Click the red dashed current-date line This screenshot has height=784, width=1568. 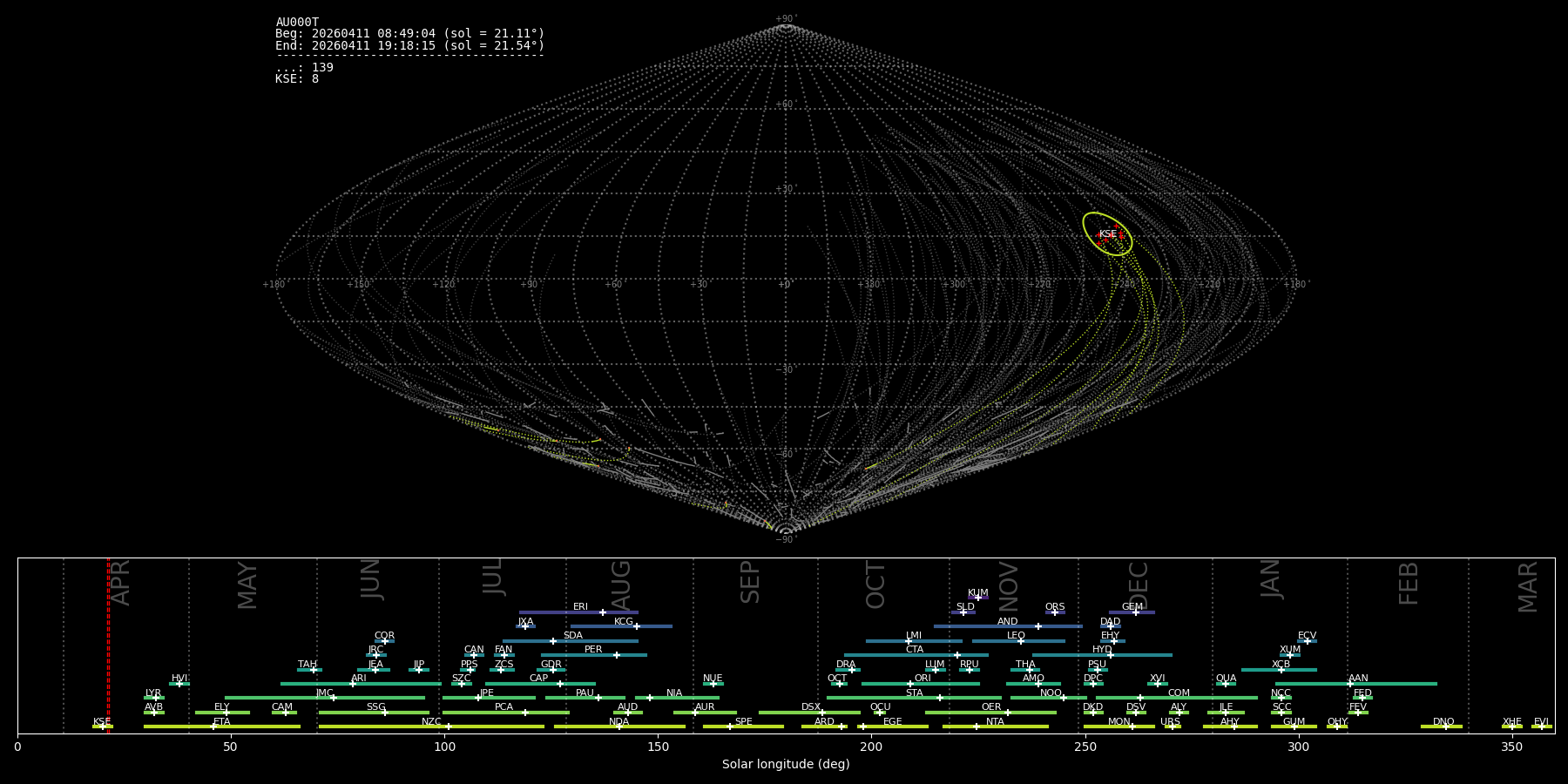108,645
